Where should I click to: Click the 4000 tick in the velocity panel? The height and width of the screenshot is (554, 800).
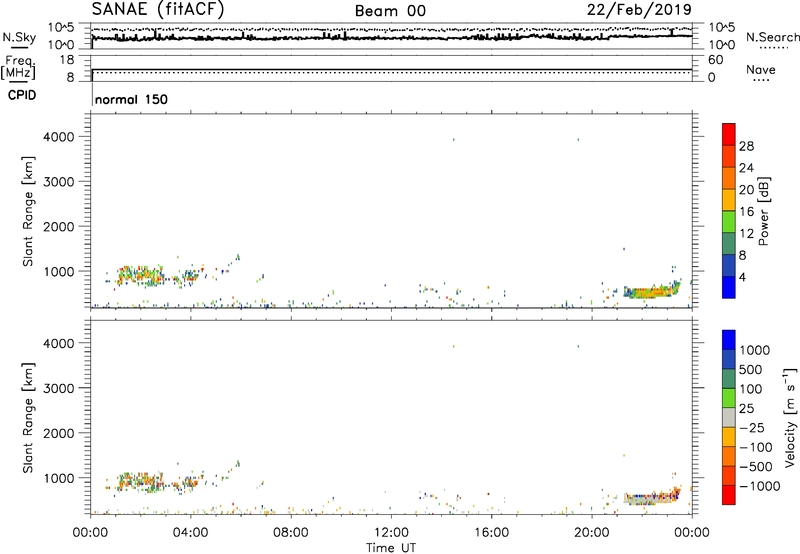point(59,343)
